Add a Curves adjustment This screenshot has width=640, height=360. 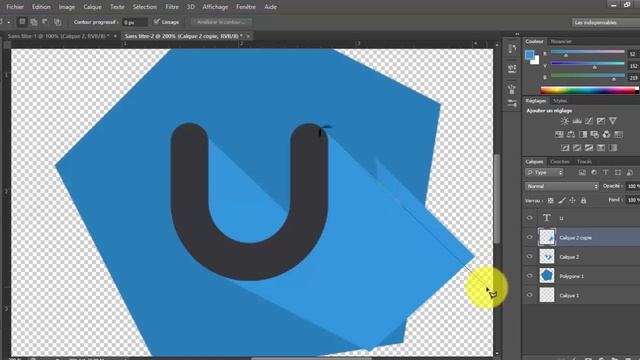coord(589,121)
